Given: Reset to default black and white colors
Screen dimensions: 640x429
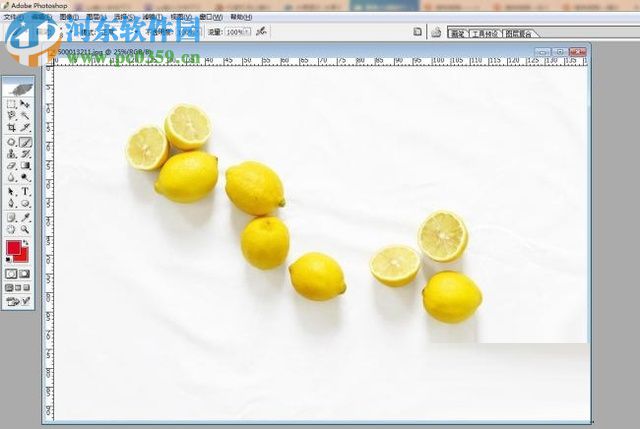Looking at the screenshot, I should tap(9, 259).
